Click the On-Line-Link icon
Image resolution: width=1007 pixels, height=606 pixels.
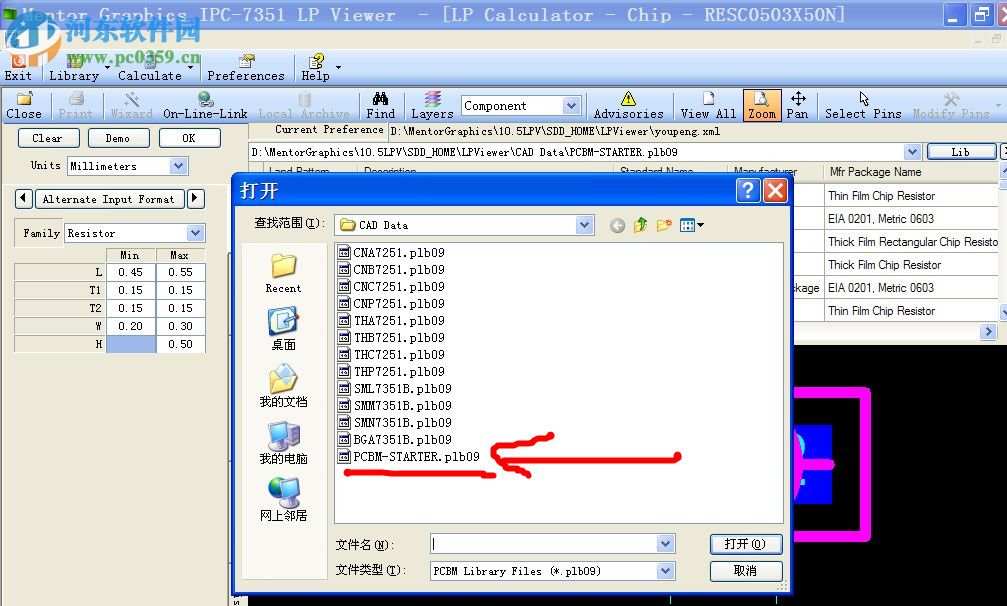click(x=203, y=100)
